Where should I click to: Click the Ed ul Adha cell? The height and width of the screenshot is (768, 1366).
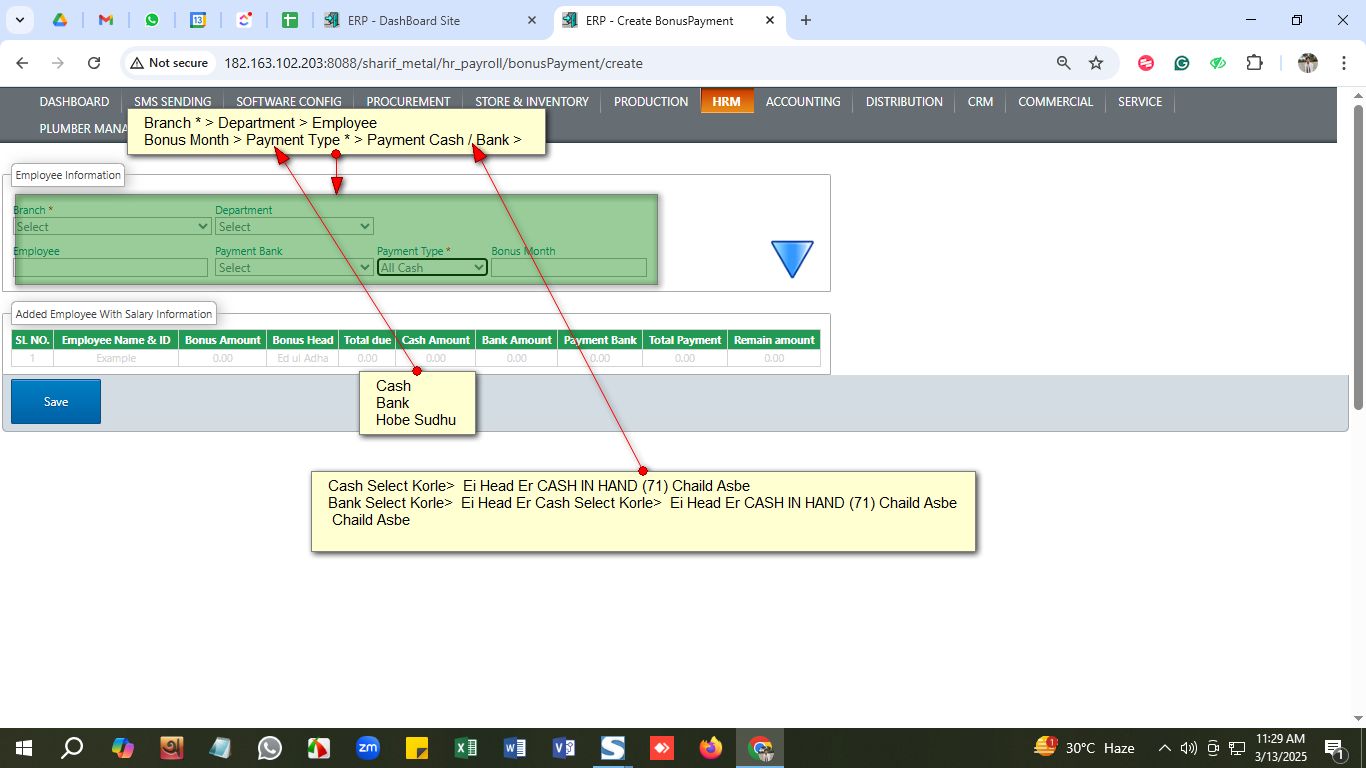coord(302,358)
